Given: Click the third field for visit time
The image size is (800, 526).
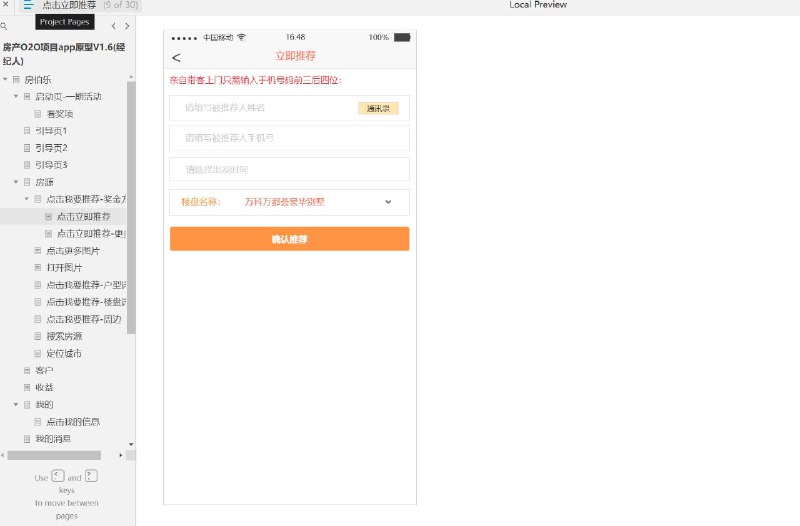Looking at the screenshot, I should 289,169.
